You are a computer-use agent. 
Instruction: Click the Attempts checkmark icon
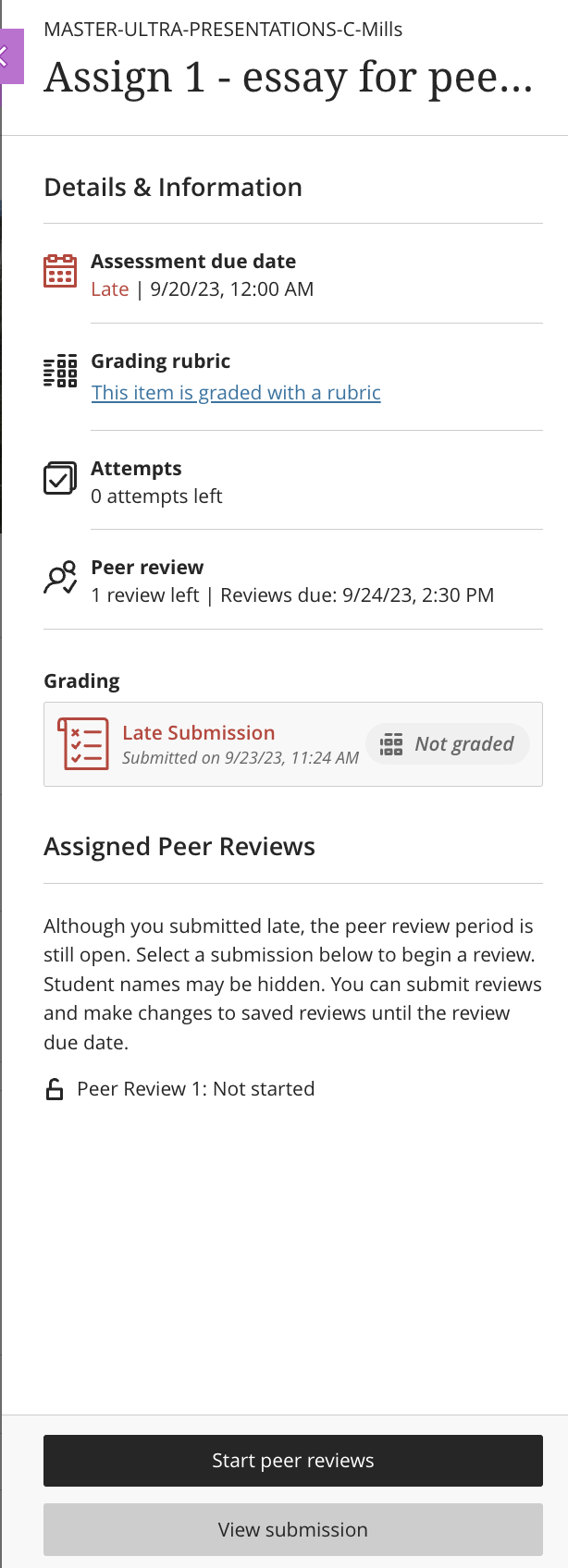[59, 479]
